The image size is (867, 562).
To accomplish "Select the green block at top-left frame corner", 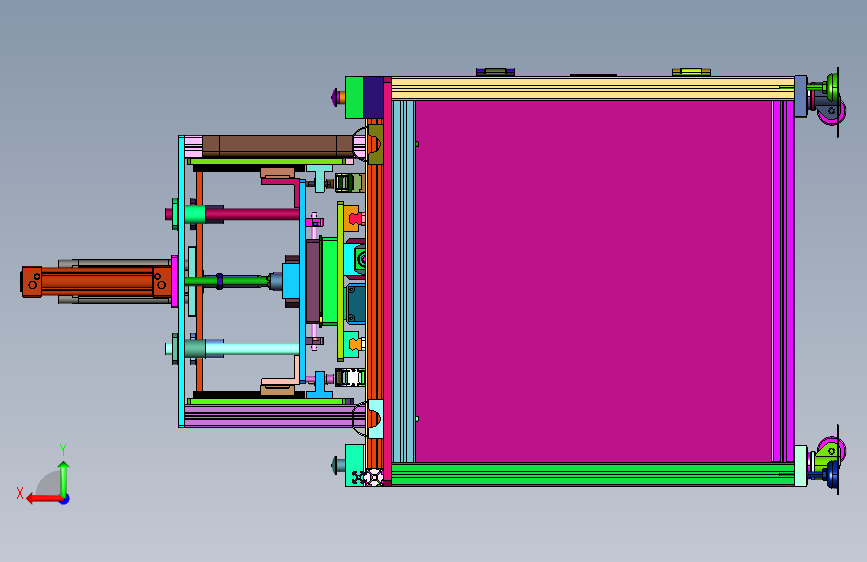I will pos(354,97).
